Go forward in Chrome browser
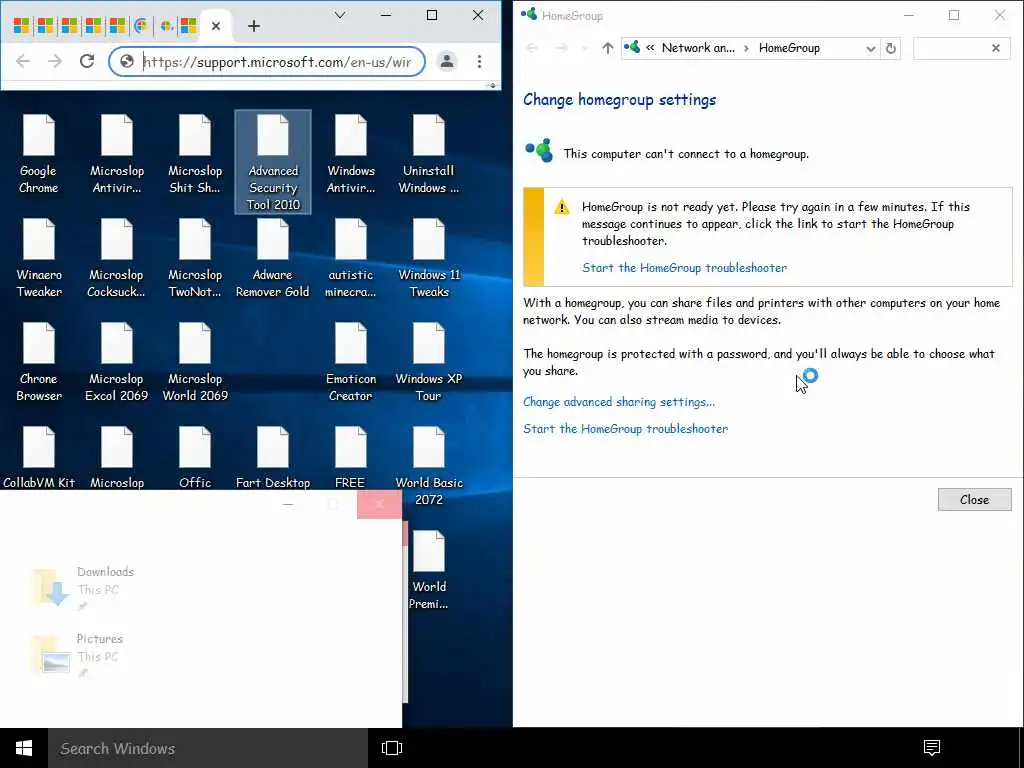Screen dimensions: 1024x768 point(55,61)
